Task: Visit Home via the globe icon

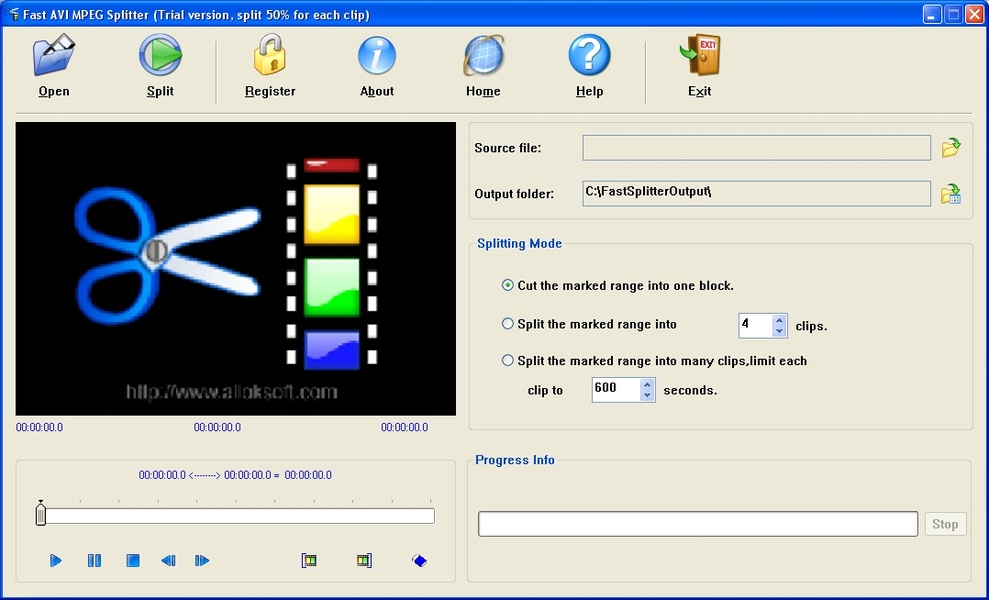Action: pyautogui.click(x=483, y=56)
